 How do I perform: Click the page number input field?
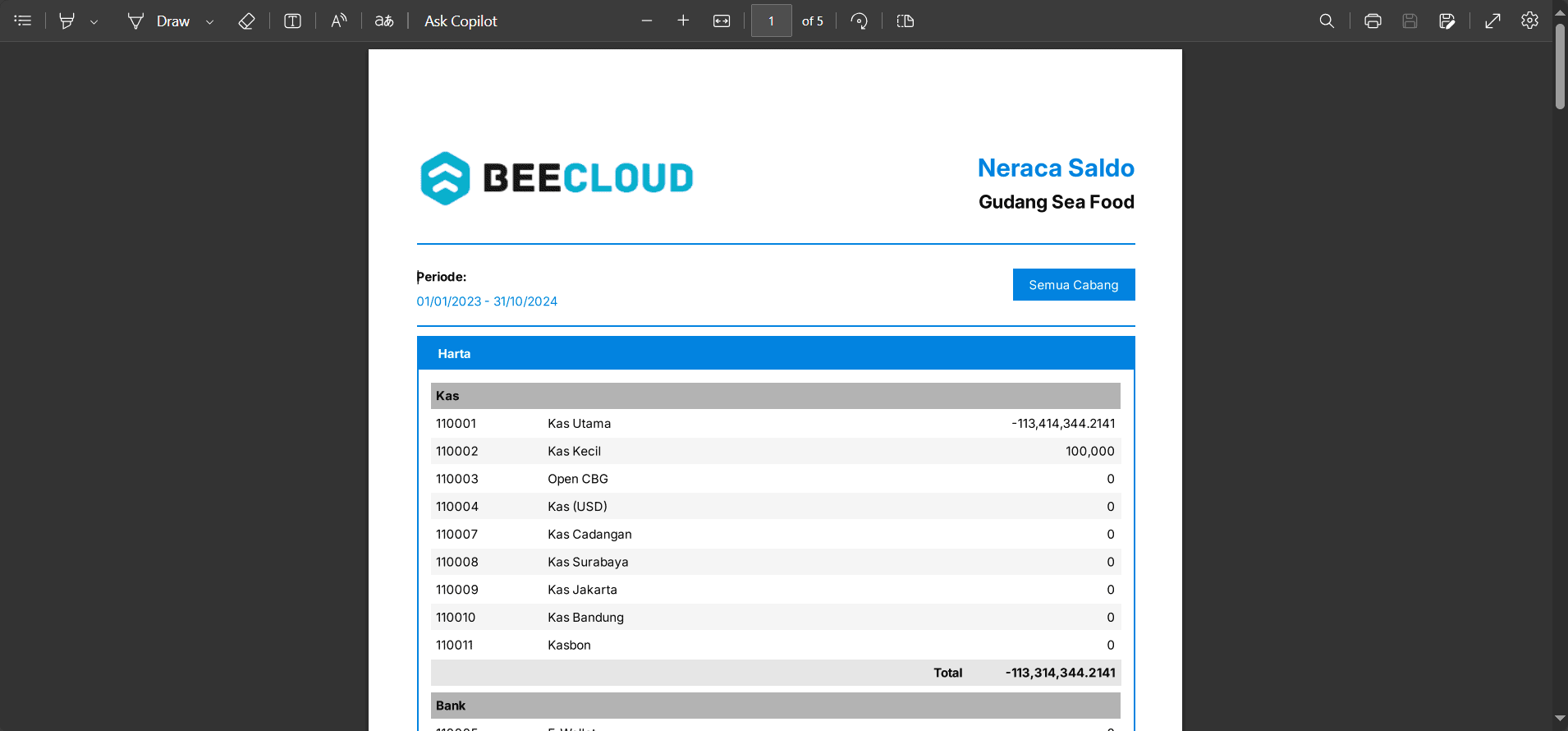[771, 21]
